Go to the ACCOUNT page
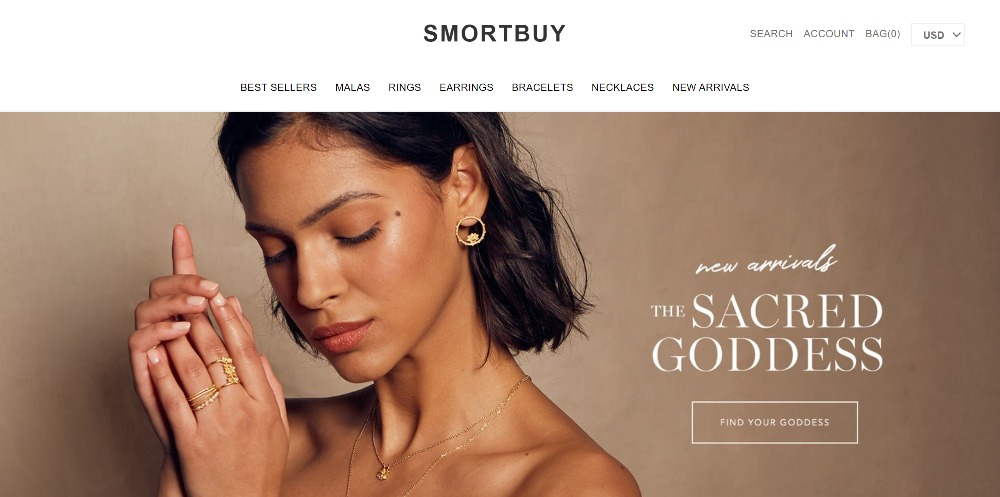 828,34
